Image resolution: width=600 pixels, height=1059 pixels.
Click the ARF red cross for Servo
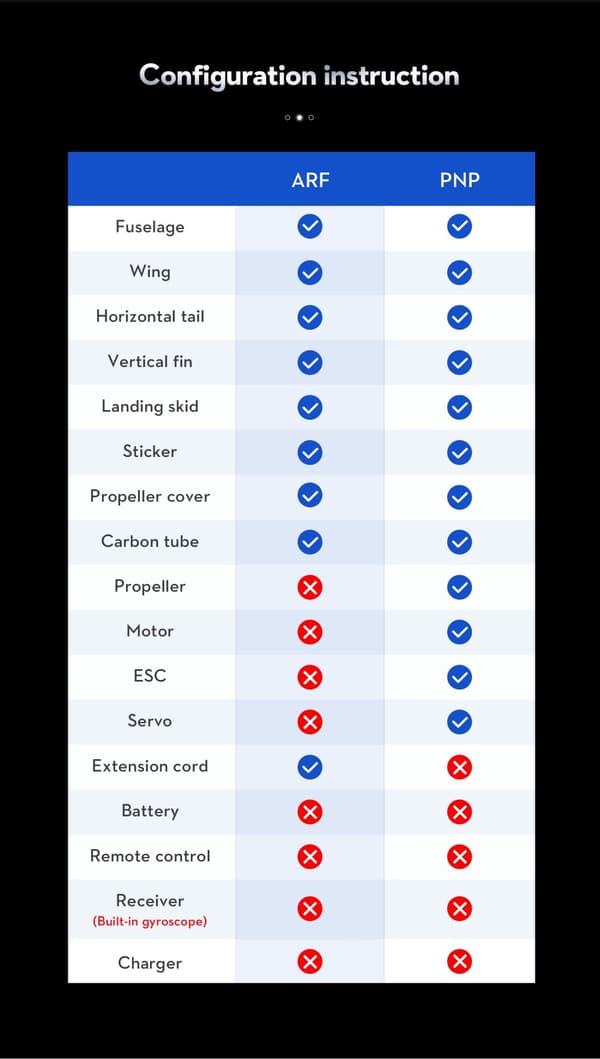[x=309, y=722]
